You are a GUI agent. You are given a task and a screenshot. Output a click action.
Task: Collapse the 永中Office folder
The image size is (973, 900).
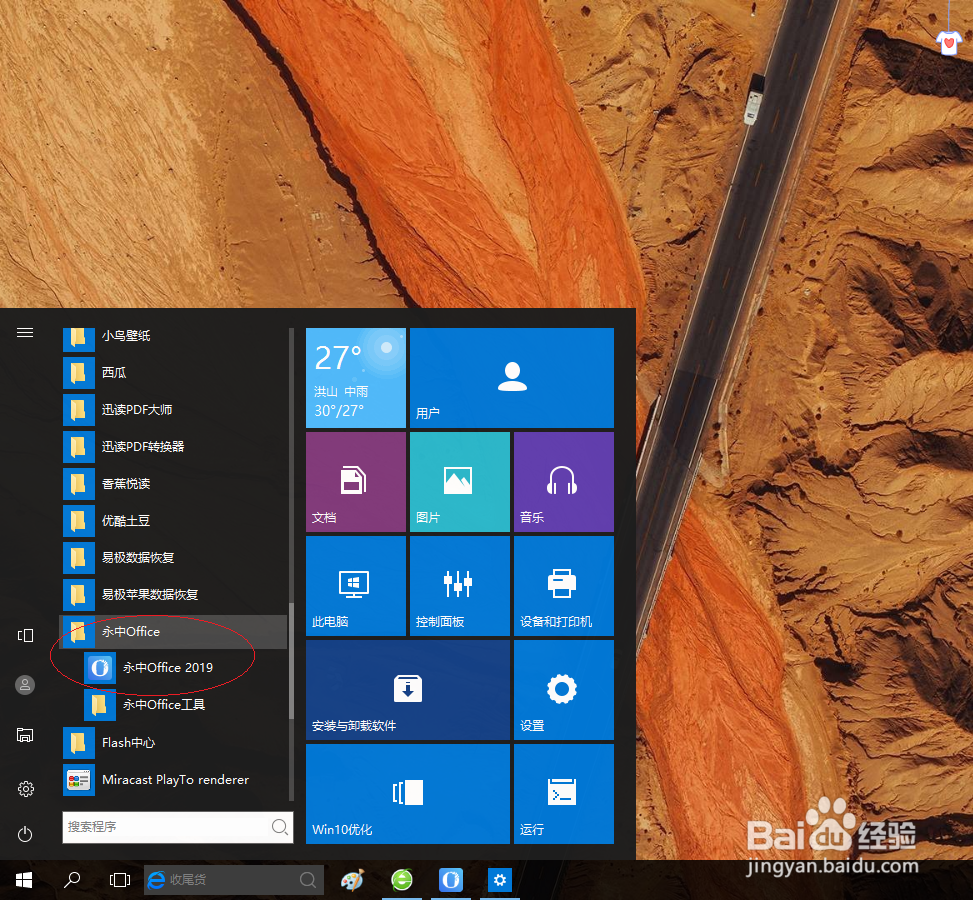[x=174, y=631]
